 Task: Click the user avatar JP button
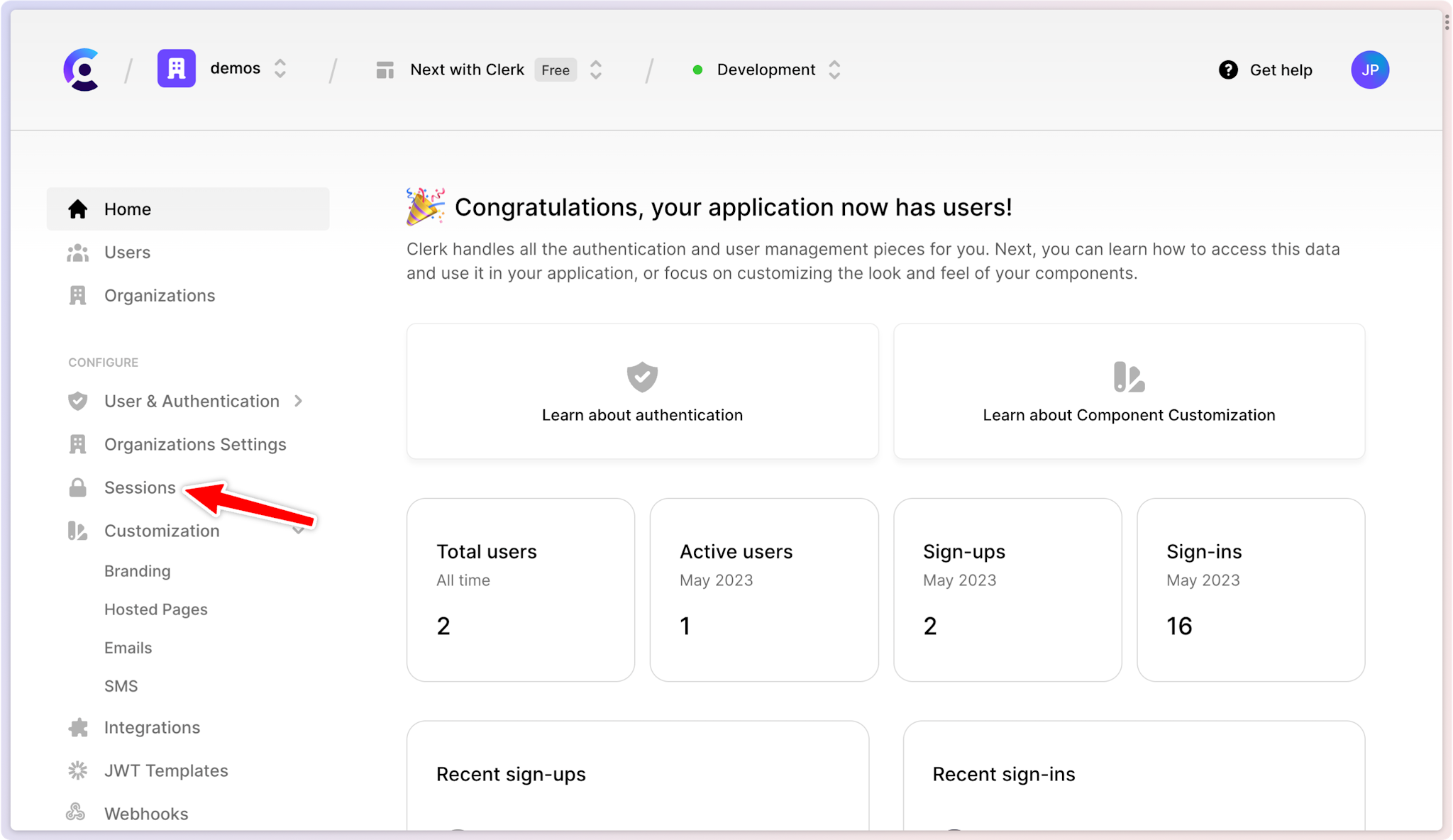click(x=1369, y=70)
